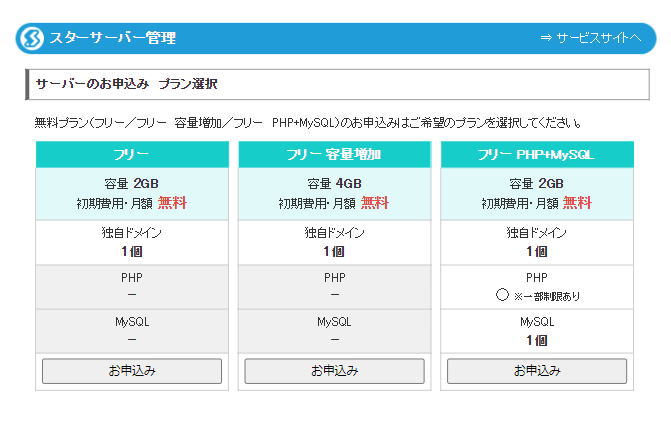Viewport: 671px width, 441px height.
Task: Click the スターサーバー管理 header title
Action: pos(113,38)
